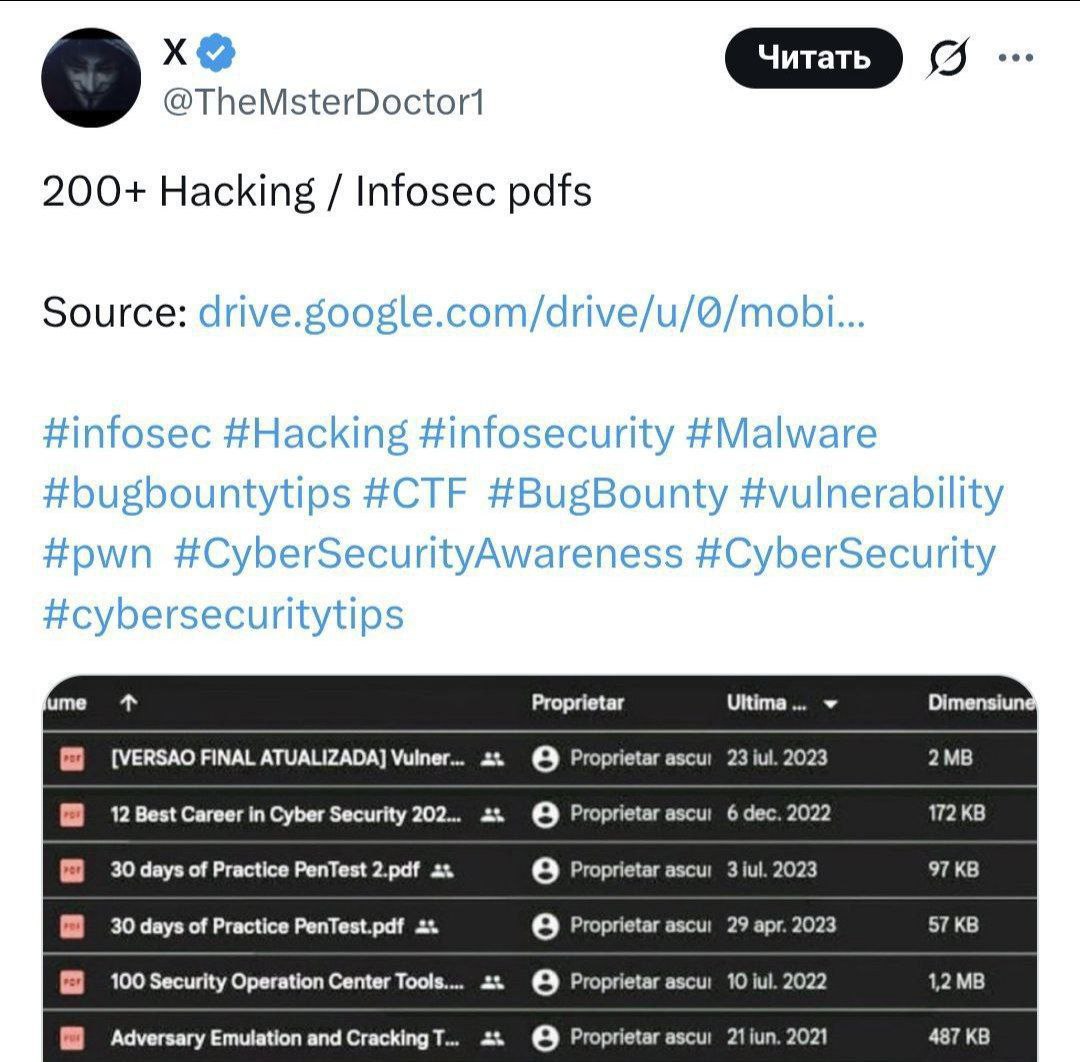1080x1062 pixels.
Task: Click shared-people icon next to 30 days PenTest.pdf
Action: click(426, 926)
